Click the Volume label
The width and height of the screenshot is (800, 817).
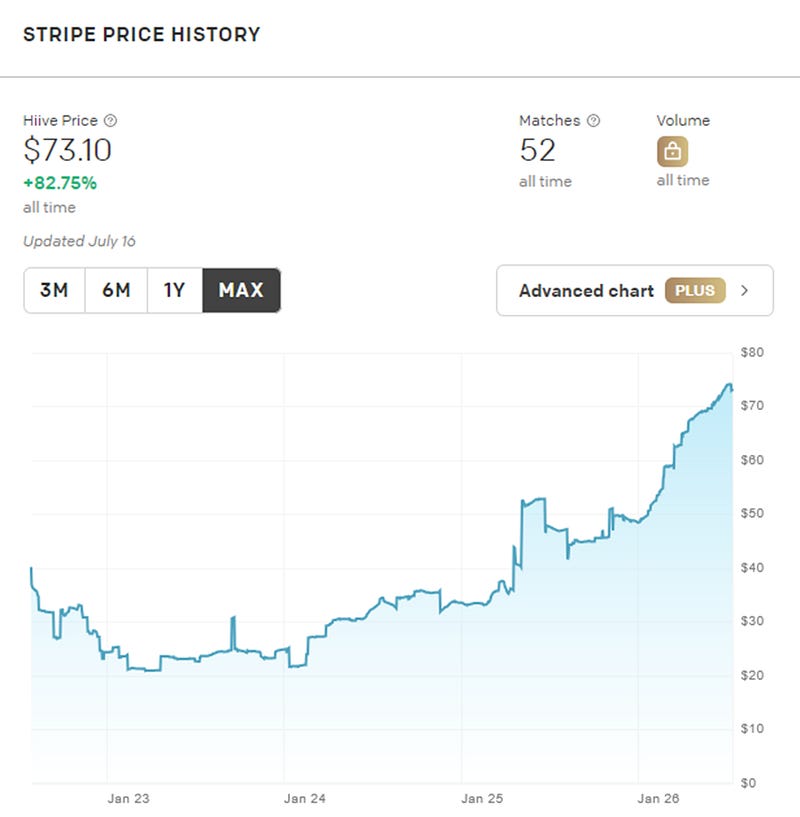tap(683, 121)
